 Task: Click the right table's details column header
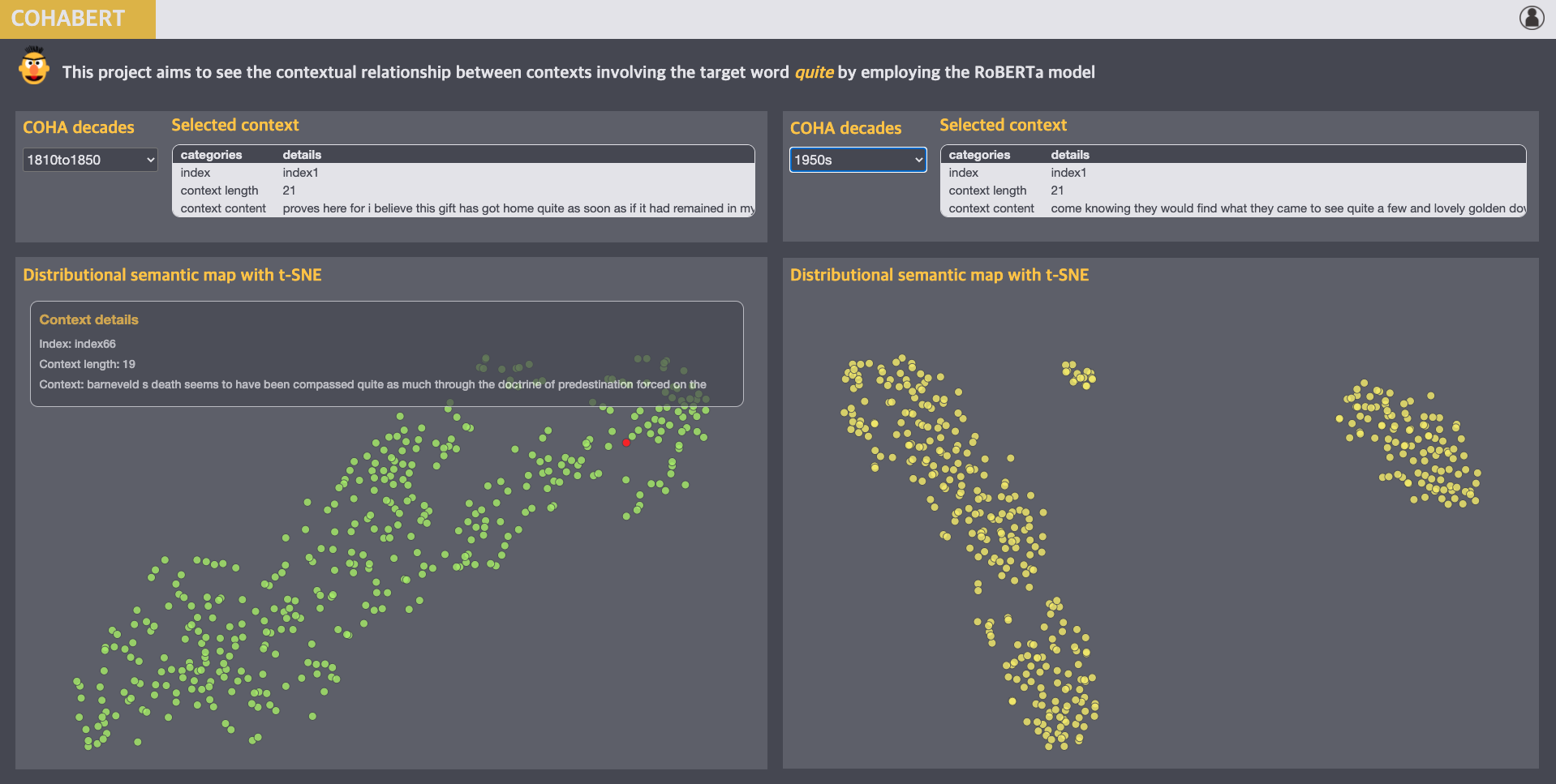point(1069,155)
